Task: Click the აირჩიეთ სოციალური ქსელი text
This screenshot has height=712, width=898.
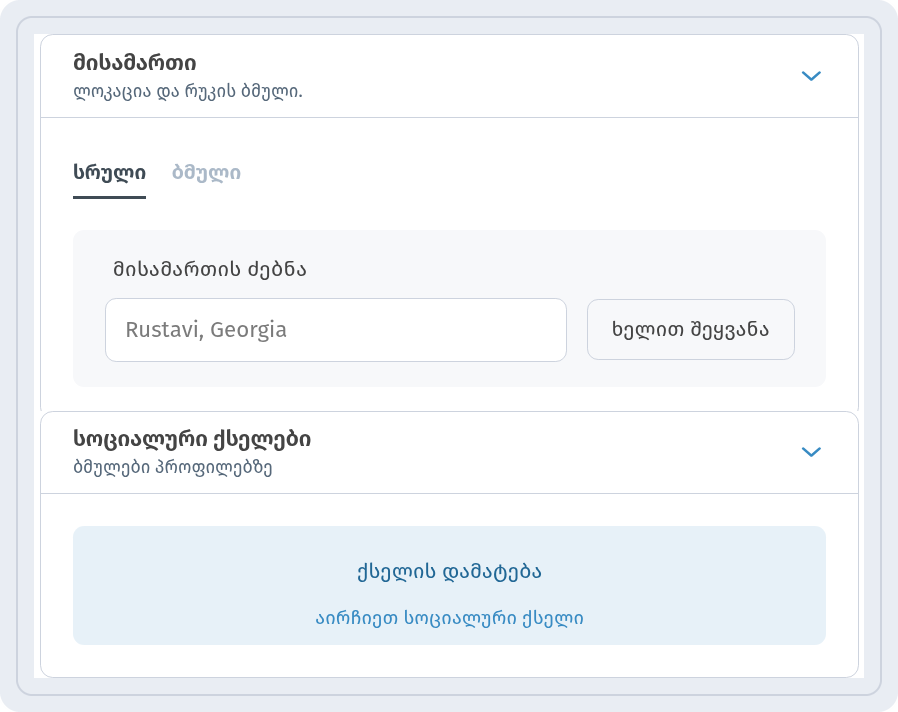Action: (450, 619)
